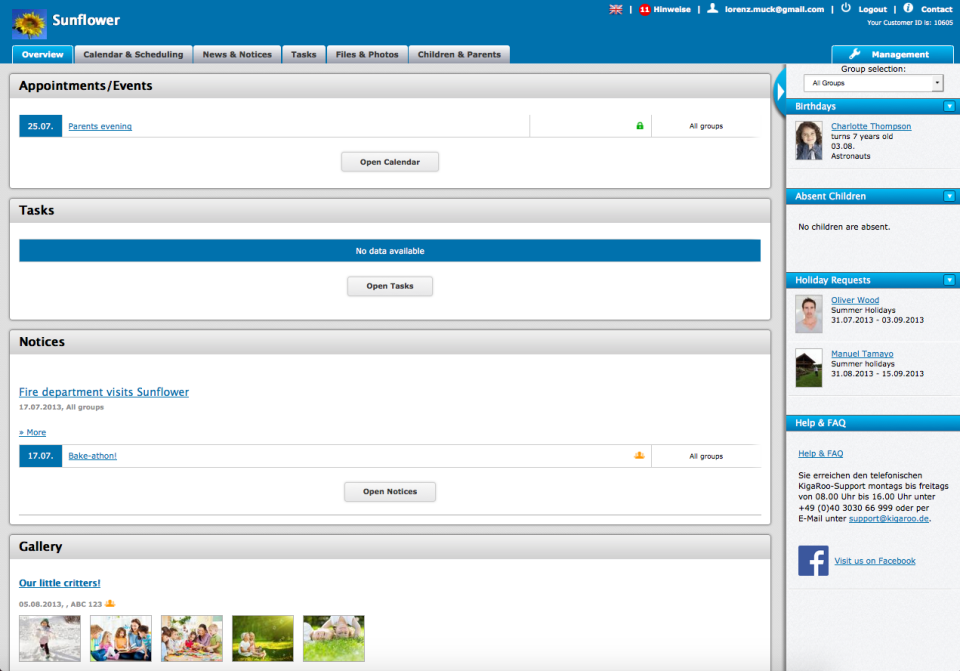This screenshot has height=671, width=960.
Task: Open Manuel Tamayo name link
Action: tap(862, 354)
